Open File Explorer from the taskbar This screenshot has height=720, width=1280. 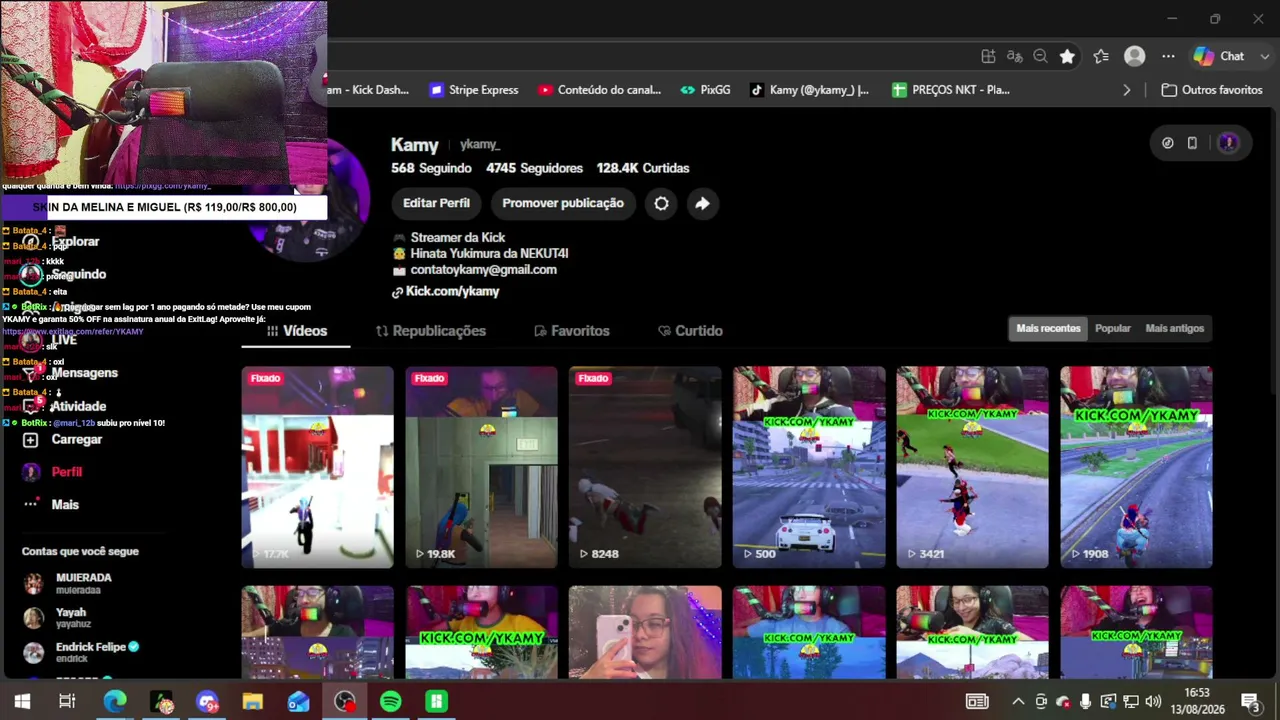pos(252,702)
